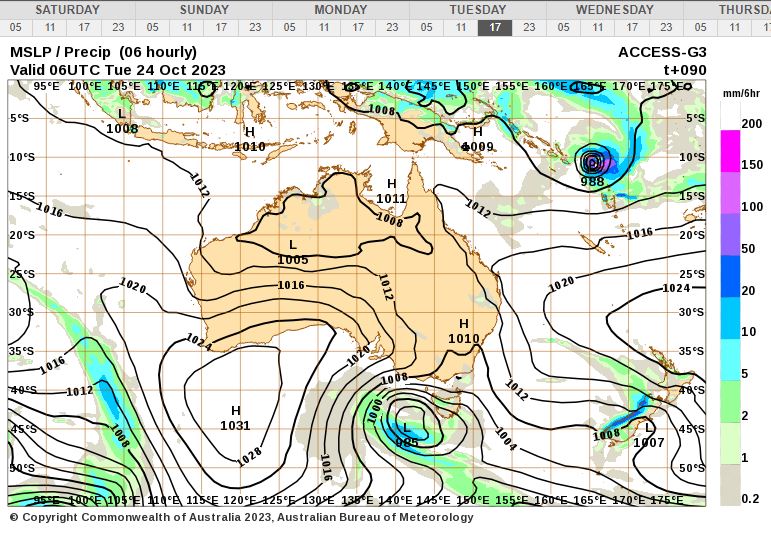Jump to Tuesday 23 time step
The width and height of the screenshot is (771, 533).
tap(529, 28)
